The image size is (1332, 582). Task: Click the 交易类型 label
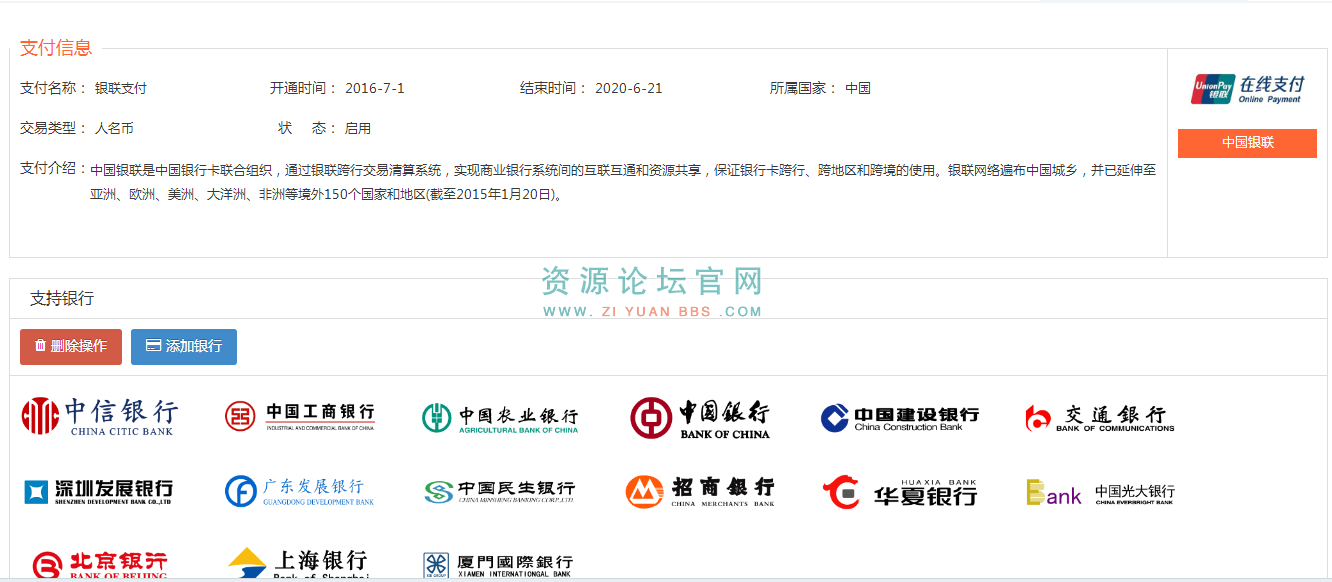[53, 128]
